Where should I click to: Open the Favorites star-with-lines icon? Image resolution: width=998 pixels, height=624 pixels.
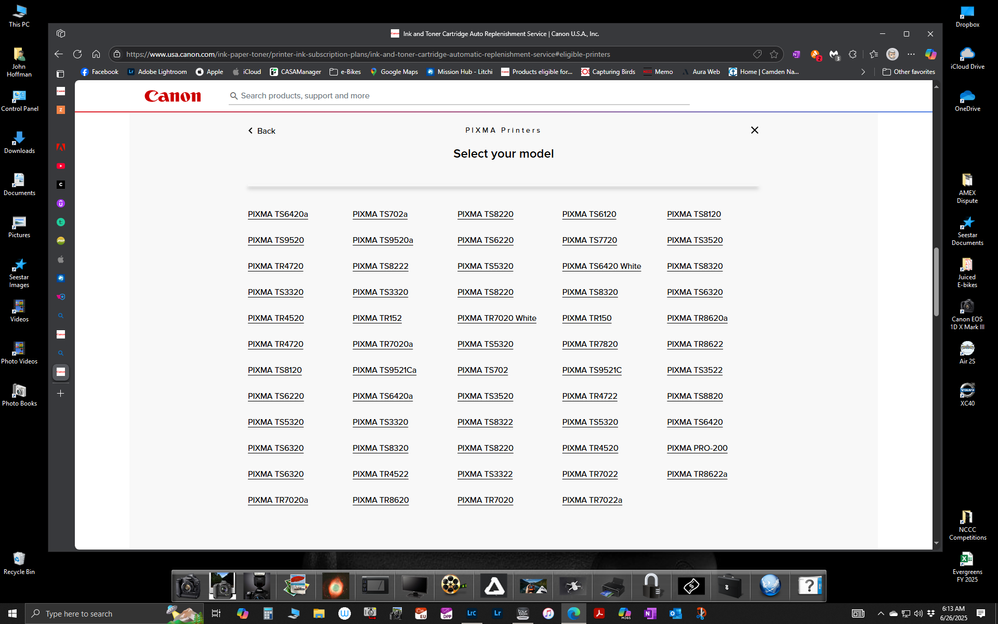click(873, 53)
